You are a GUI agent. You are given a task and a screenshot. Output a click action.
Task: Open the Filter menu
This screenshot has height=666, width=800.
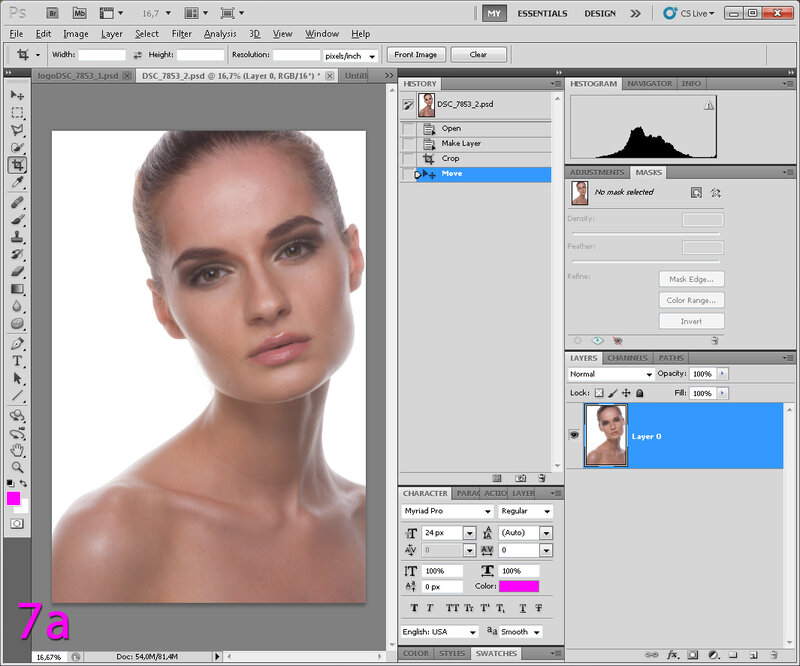181,34
